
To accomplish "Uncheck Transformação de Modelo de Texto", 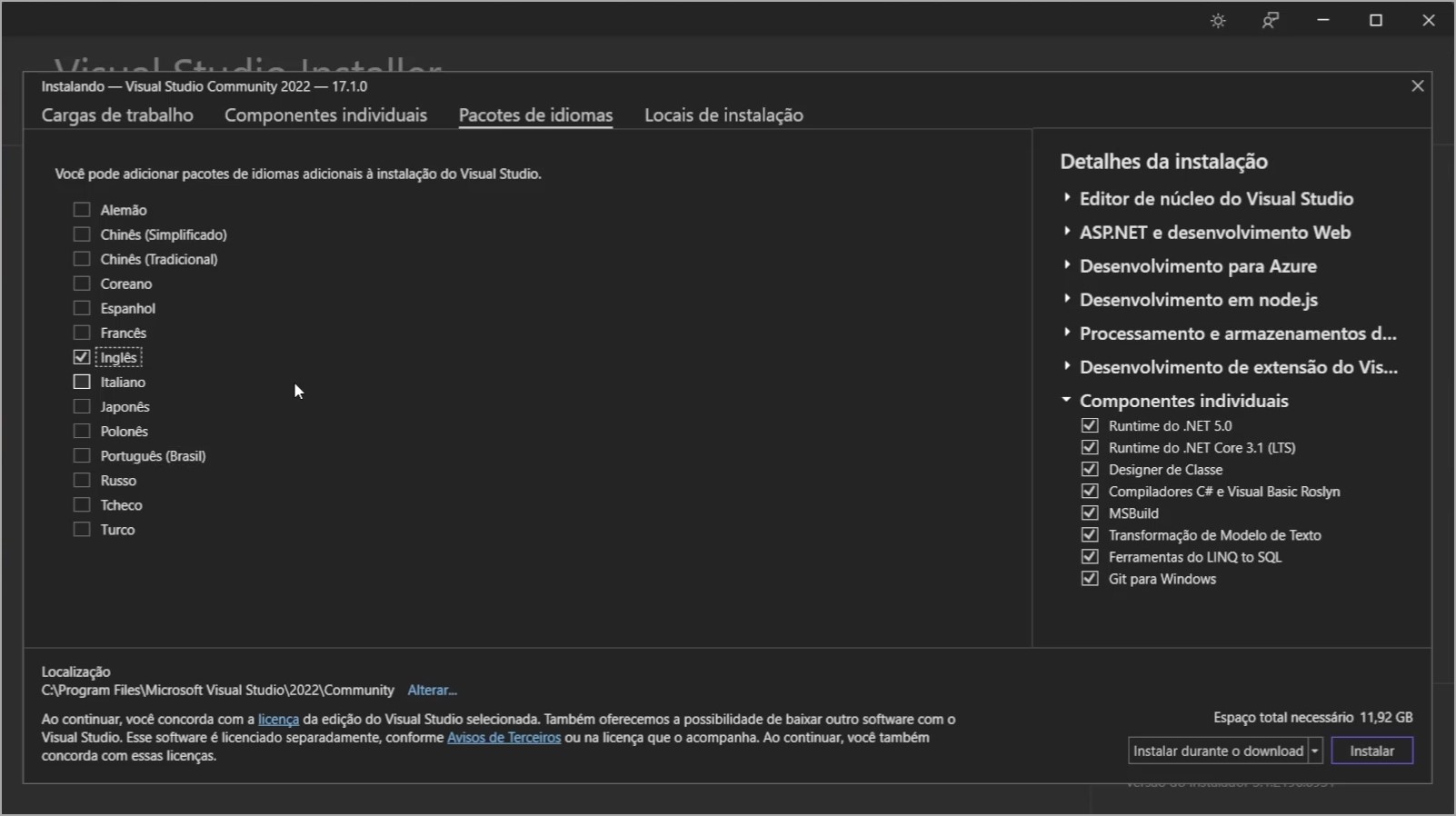I will [x=1090, y=534].
